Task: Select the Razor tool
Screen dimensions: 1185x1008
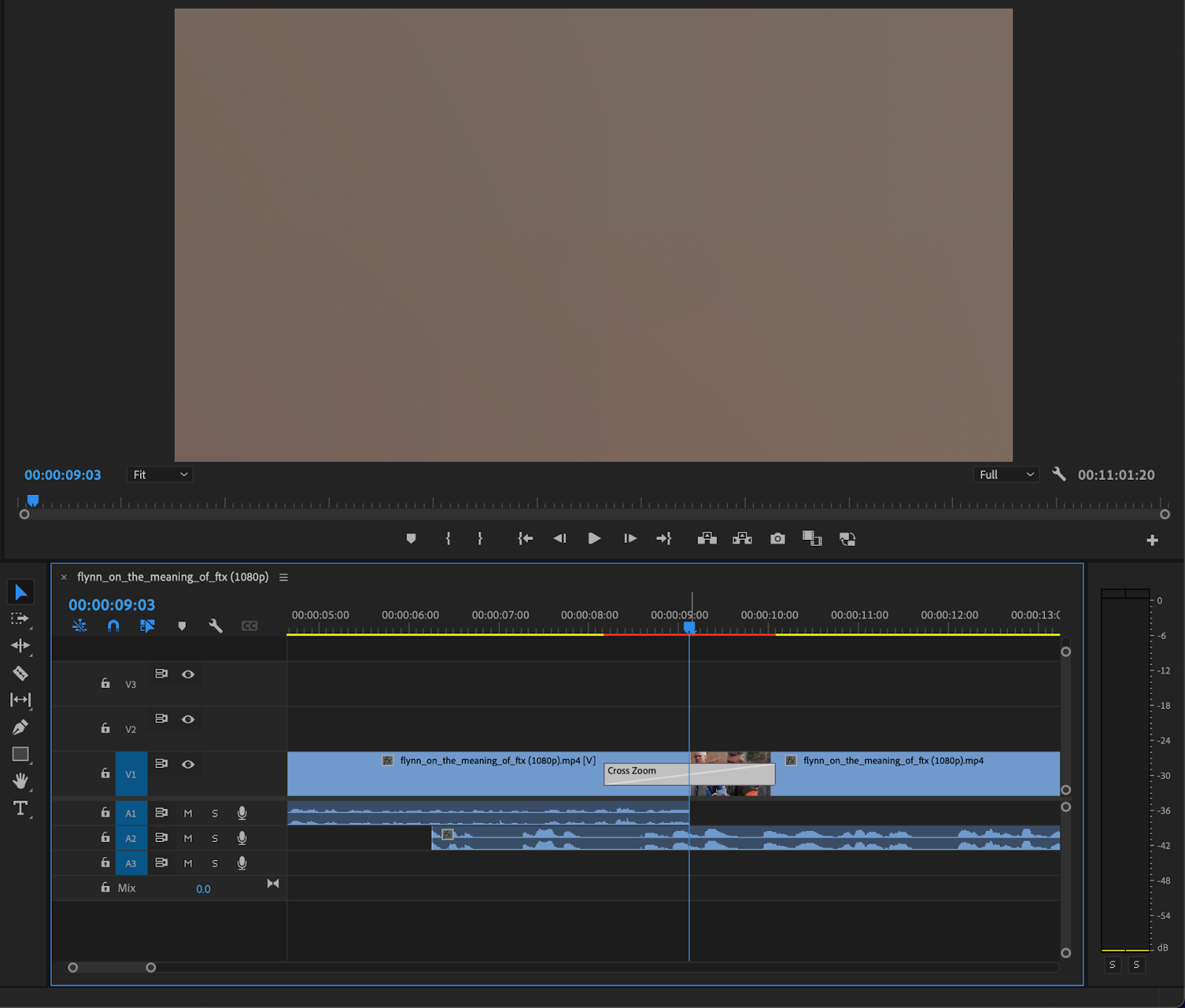Action: (20, 672)
